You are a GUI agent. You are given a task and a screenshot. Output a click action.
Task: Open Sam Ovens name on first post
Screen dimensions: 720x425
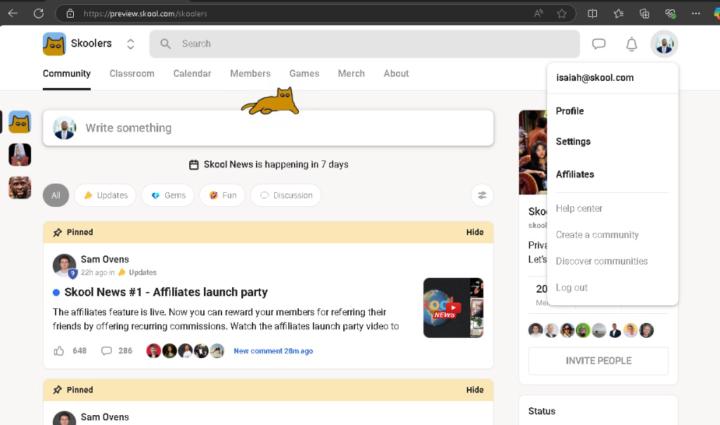(x=105, y=259)
